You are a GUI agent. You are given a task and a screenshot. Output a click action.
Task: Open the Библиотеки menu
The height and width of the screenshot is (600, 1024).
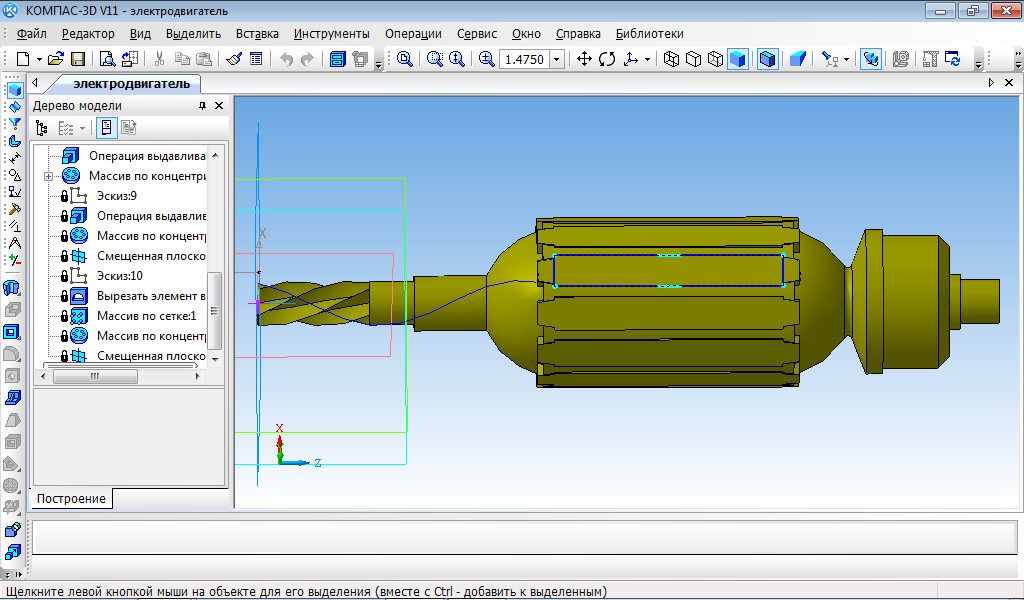tap(649, 33)
